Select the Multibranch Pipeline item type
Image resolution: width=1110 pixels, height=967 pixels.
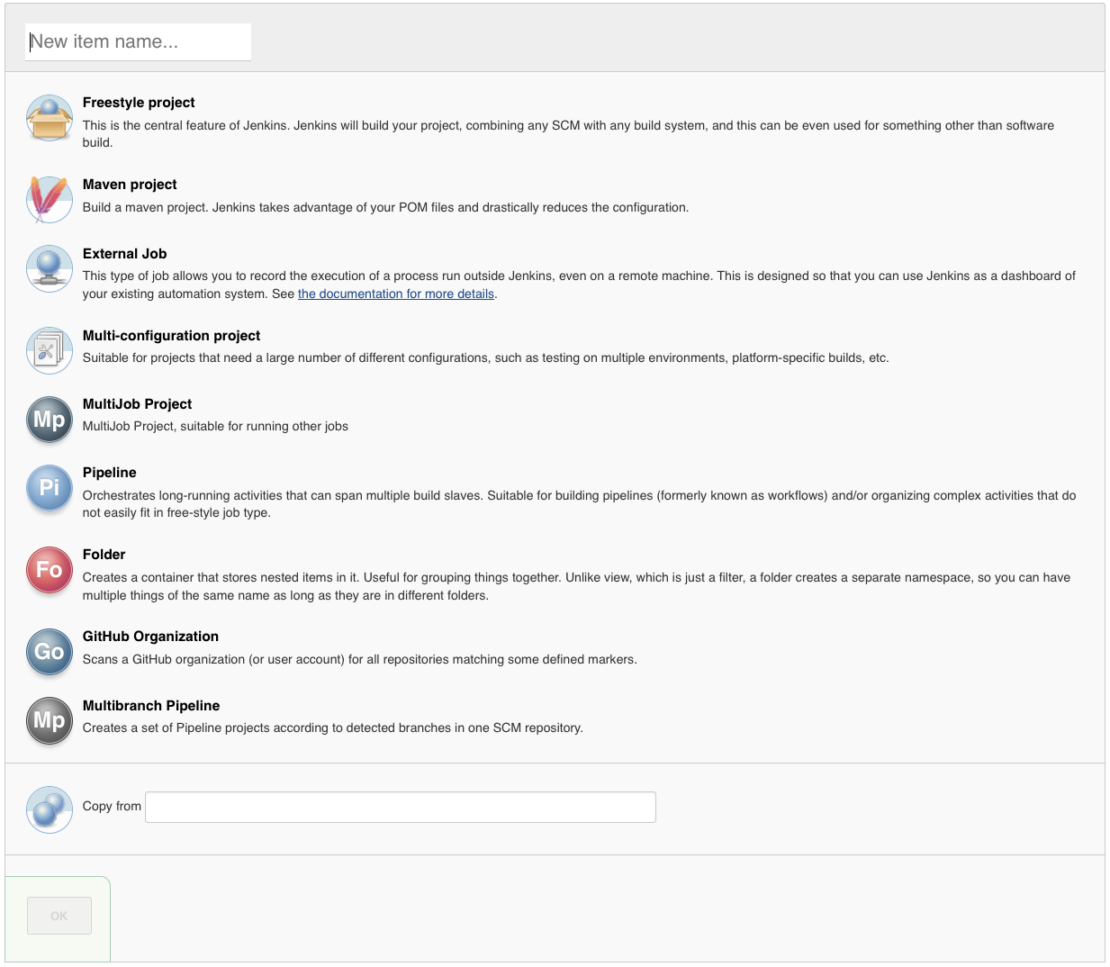[151, 705]
